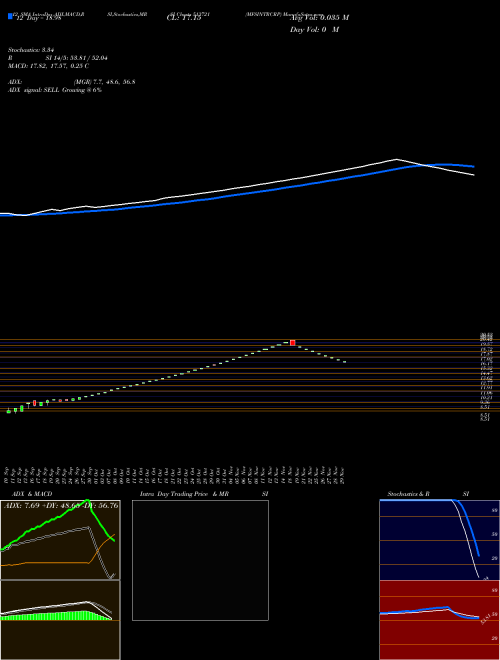Image resolution: width=500 pixels, height=660 pixels.
Task: Open the blue Stochastics chart panel
Action: click(x=439, y=540)
